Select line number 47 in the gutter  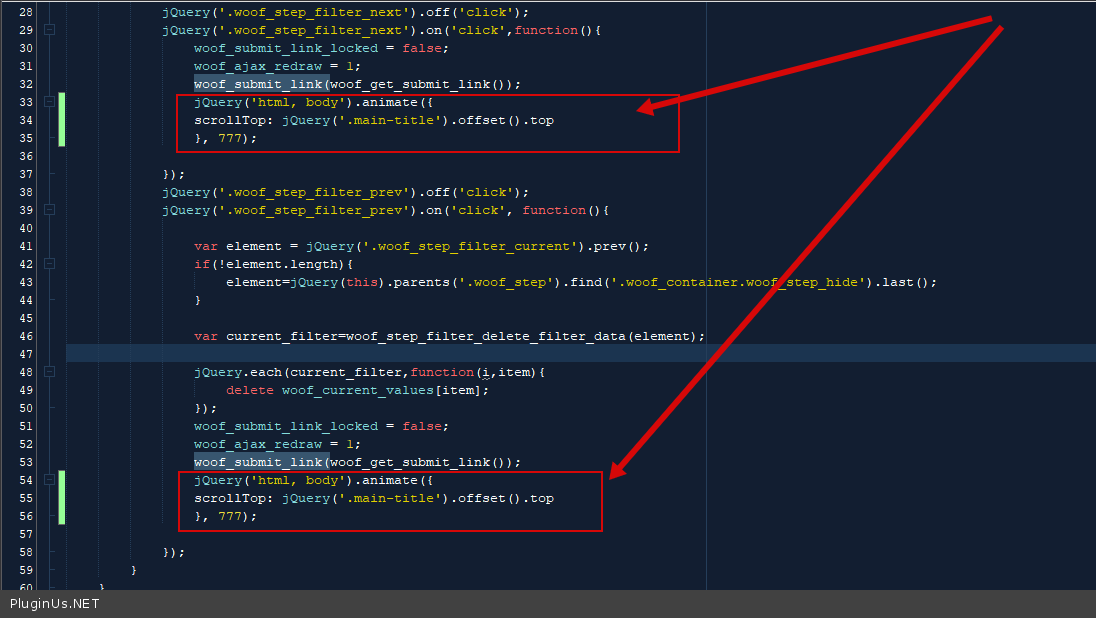click(x=26, y=354)
